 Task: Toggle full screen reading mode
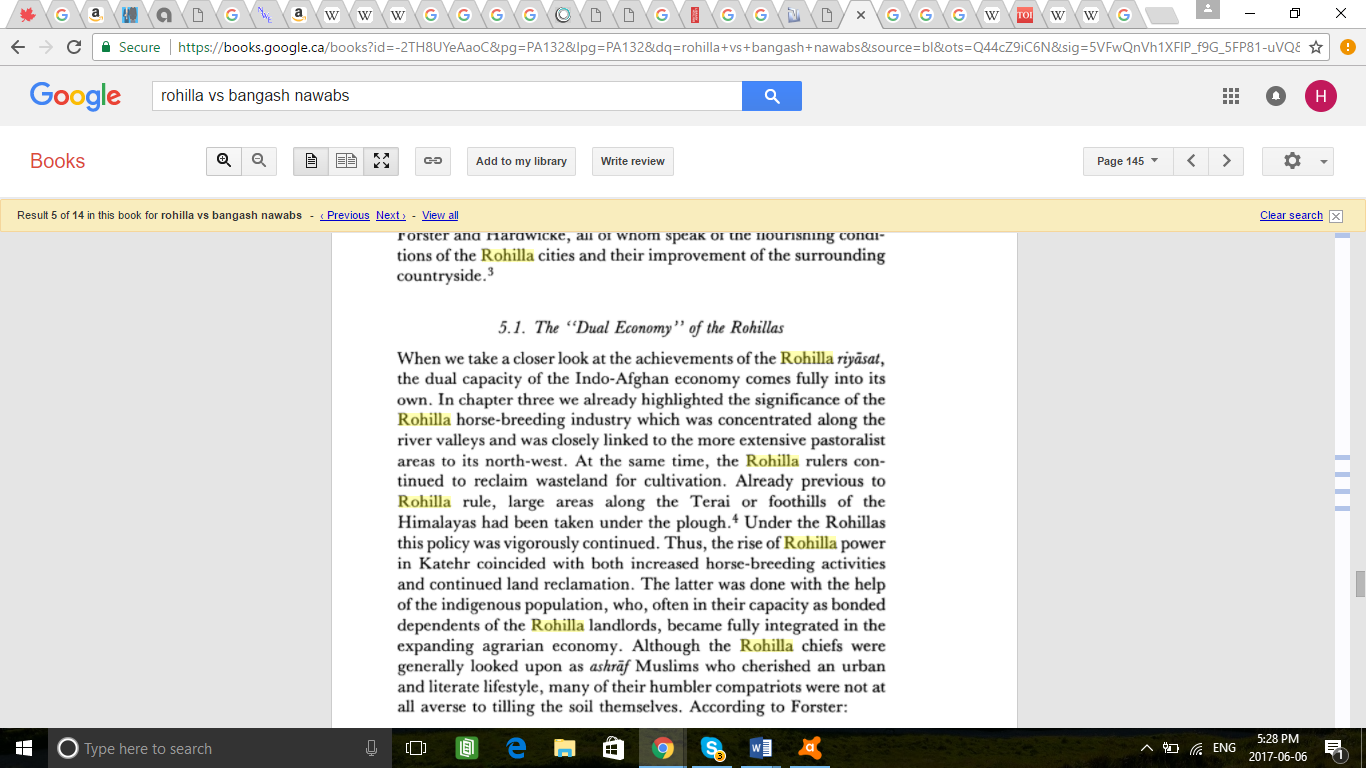381,161
